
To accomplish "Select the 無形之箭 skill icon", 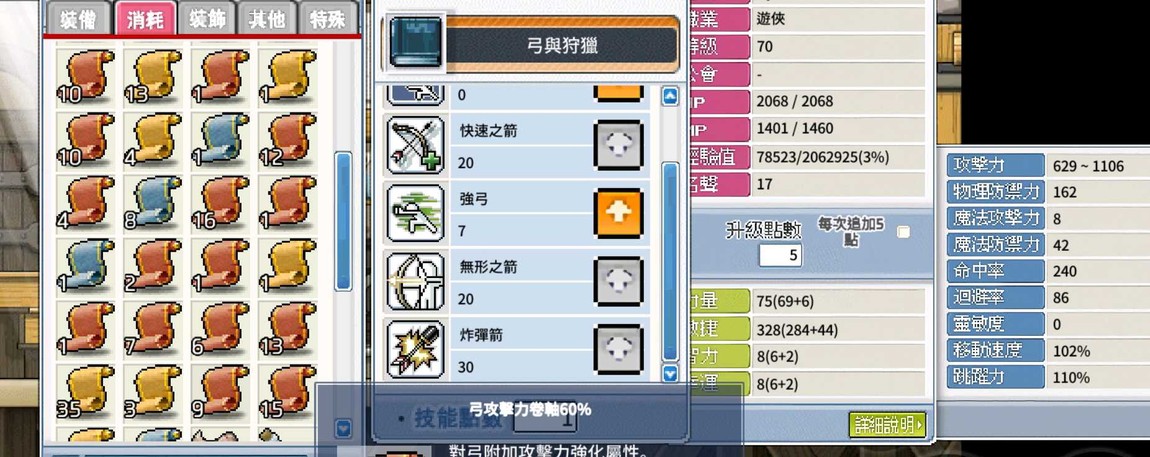I will tap(415, 281).
